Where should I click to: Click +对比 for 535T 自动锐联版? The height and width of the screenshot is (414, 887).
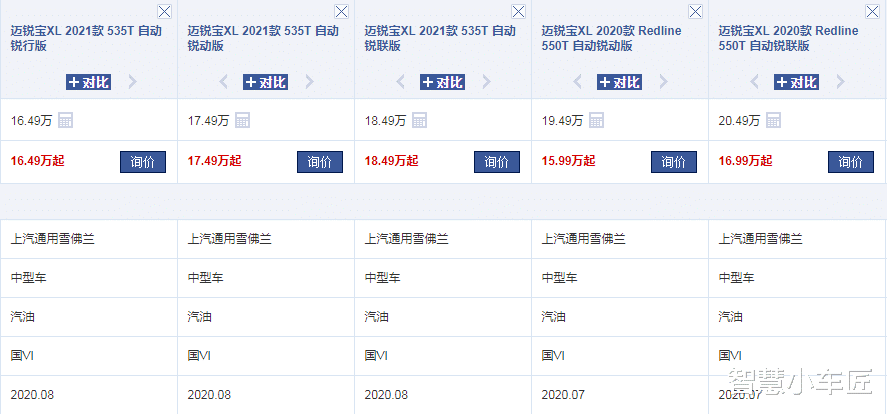pyautogui.click(x=442, y=82)
